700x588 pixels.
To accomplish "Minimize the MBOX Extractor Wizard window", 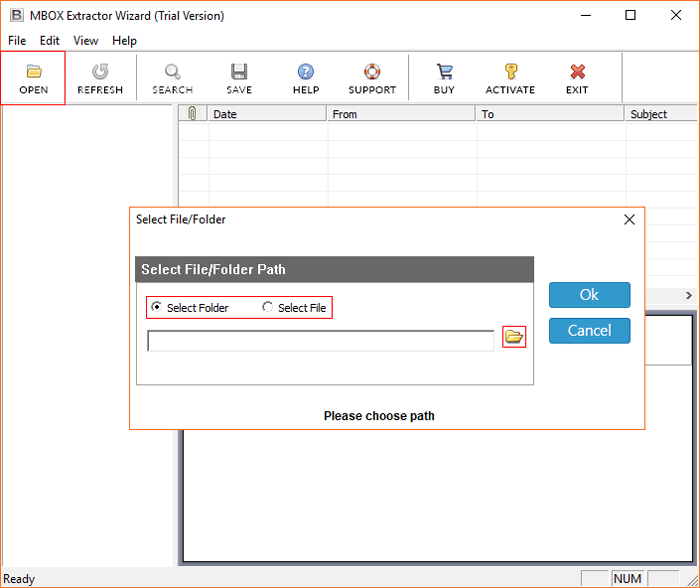I will (586, 16).
